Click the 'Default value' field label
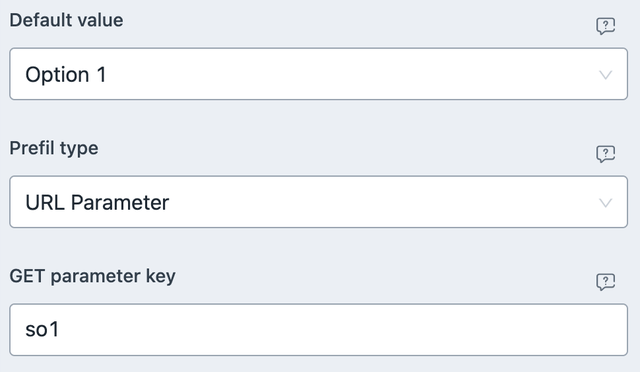 (66, 20)
